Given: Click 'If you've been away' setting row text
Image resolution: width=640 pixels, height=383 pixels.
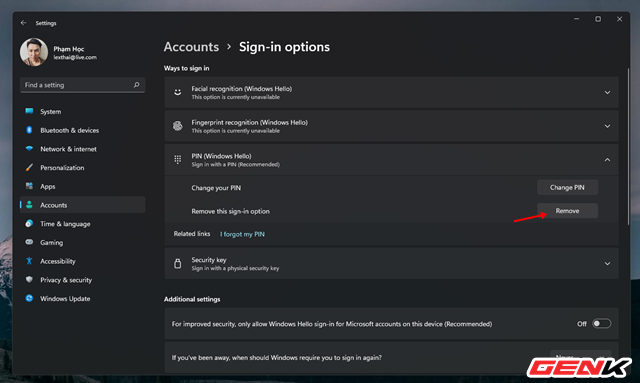Looking at the screenshot, I should click(x=277, y=358).
